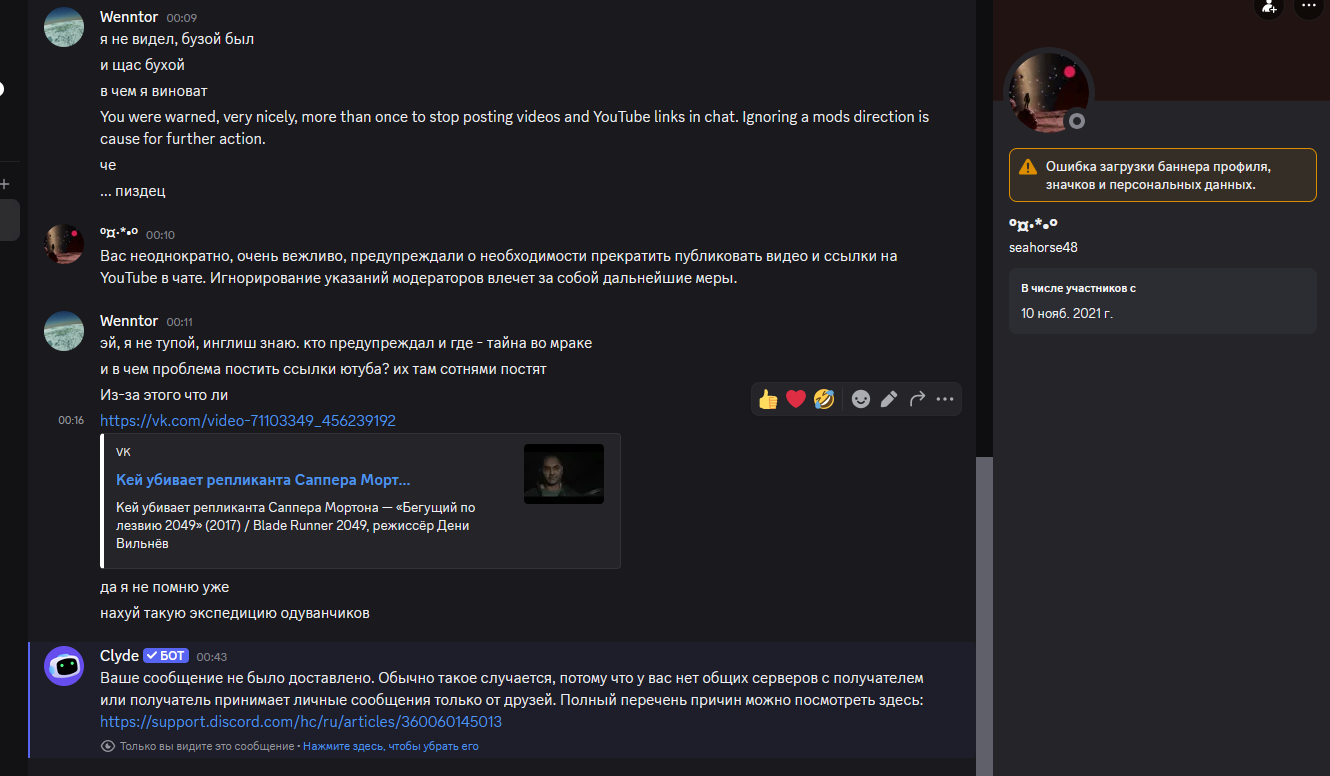React with the red heart emoji

[x=796, y=400]
